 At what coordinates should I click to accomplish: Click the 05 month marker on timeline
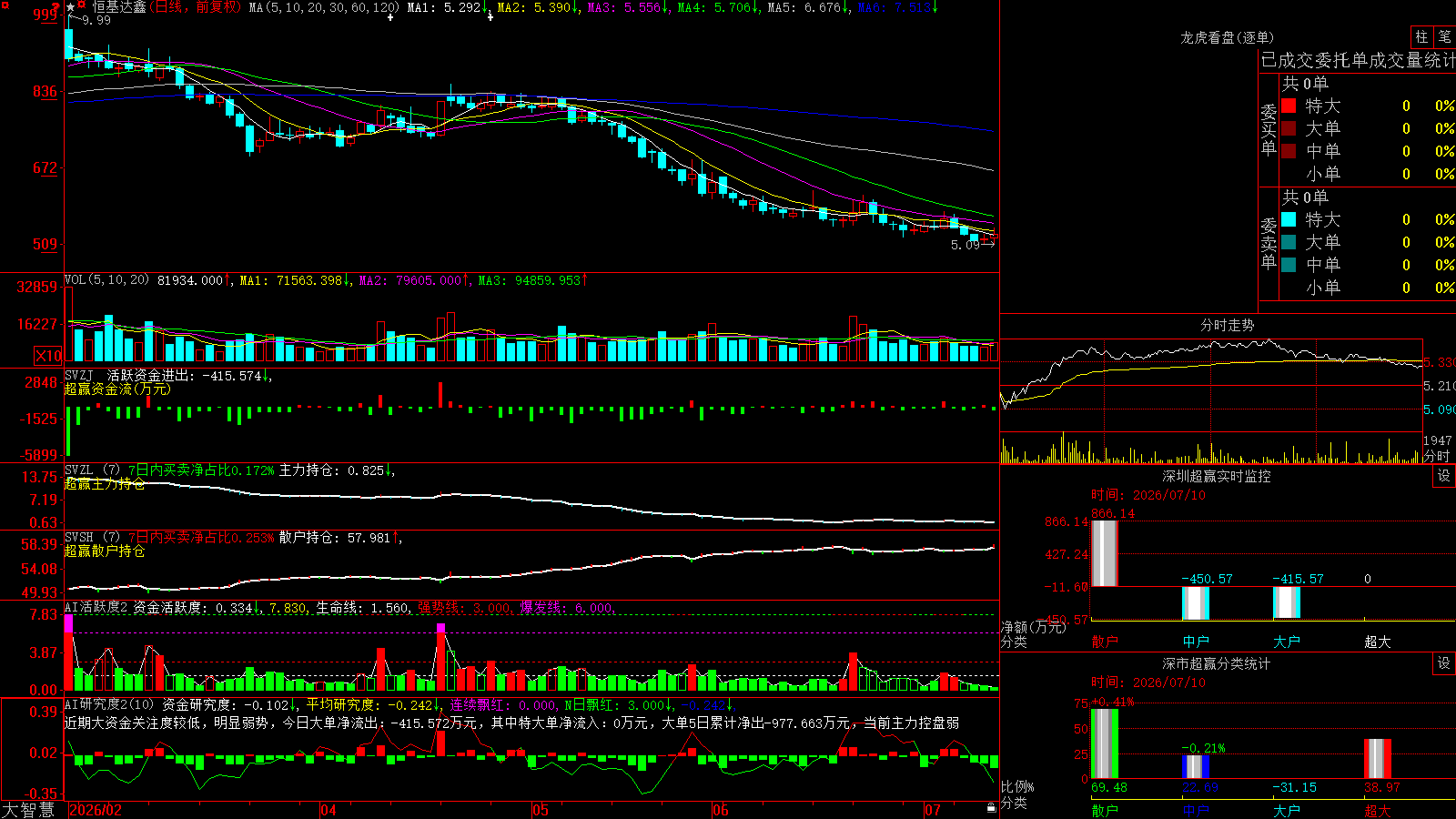pyautogui.click(x=541, y=810)
